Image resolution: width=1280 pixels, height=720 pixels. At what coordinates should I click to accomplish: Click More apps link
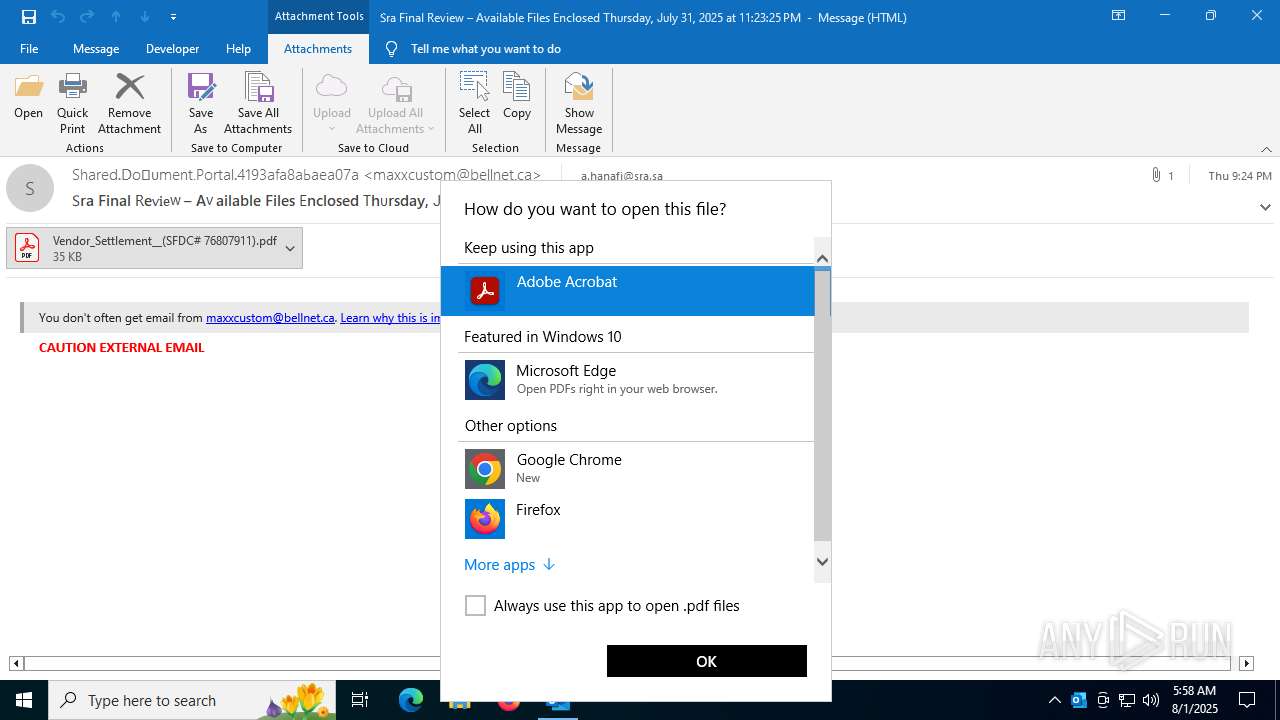click(x=509, y=565)
